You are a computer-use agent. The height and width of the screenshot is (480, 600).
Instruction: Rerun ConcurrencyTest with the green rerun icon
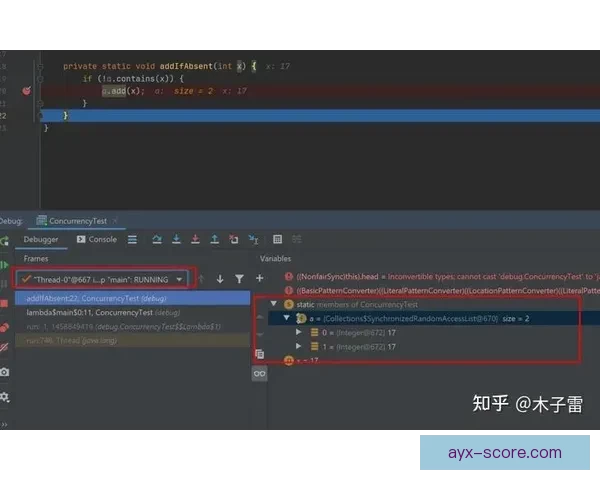pos(4,241)
